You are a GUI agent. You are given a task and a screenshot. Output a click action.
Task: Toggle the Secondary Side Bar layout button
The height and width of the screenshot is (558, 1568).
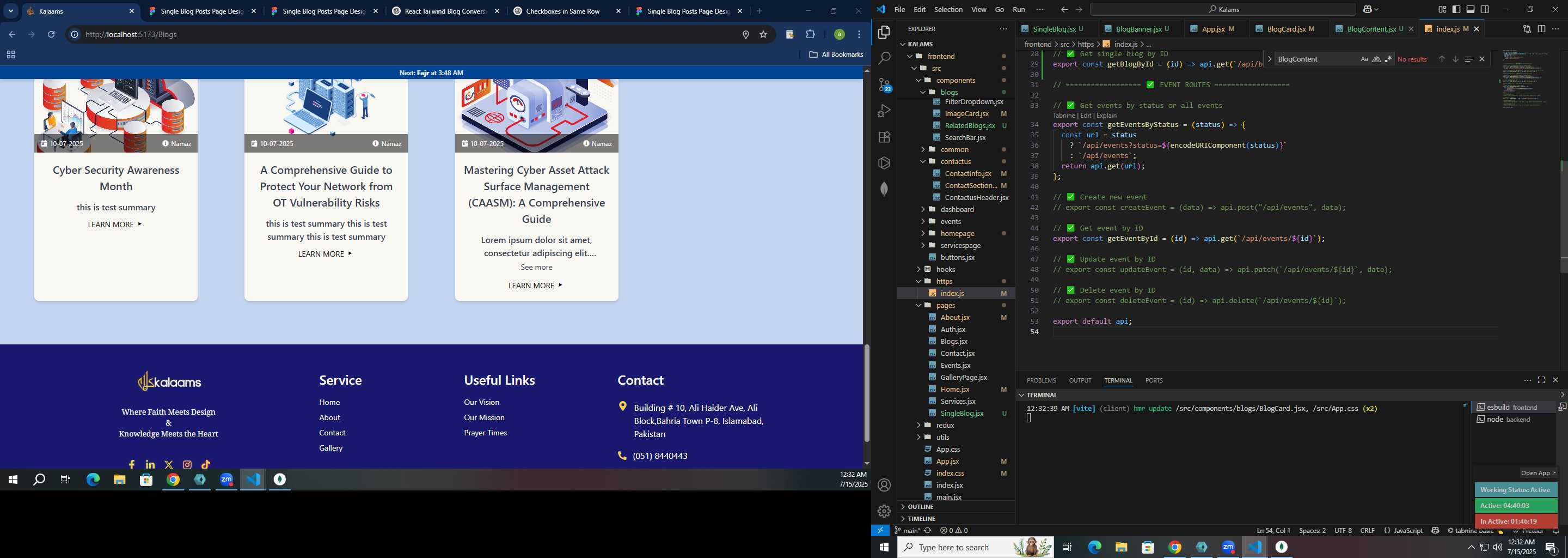pos(1485,10)
